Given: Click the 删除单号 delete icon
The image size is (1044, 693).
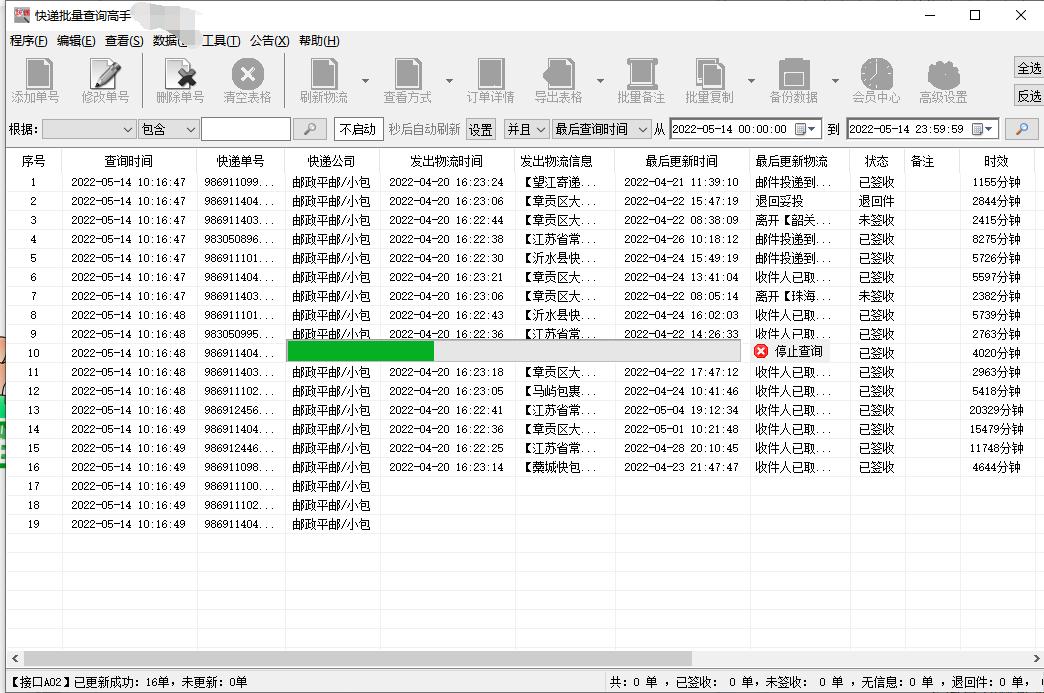Looking at the screenshot, I should tap(178, 80).
